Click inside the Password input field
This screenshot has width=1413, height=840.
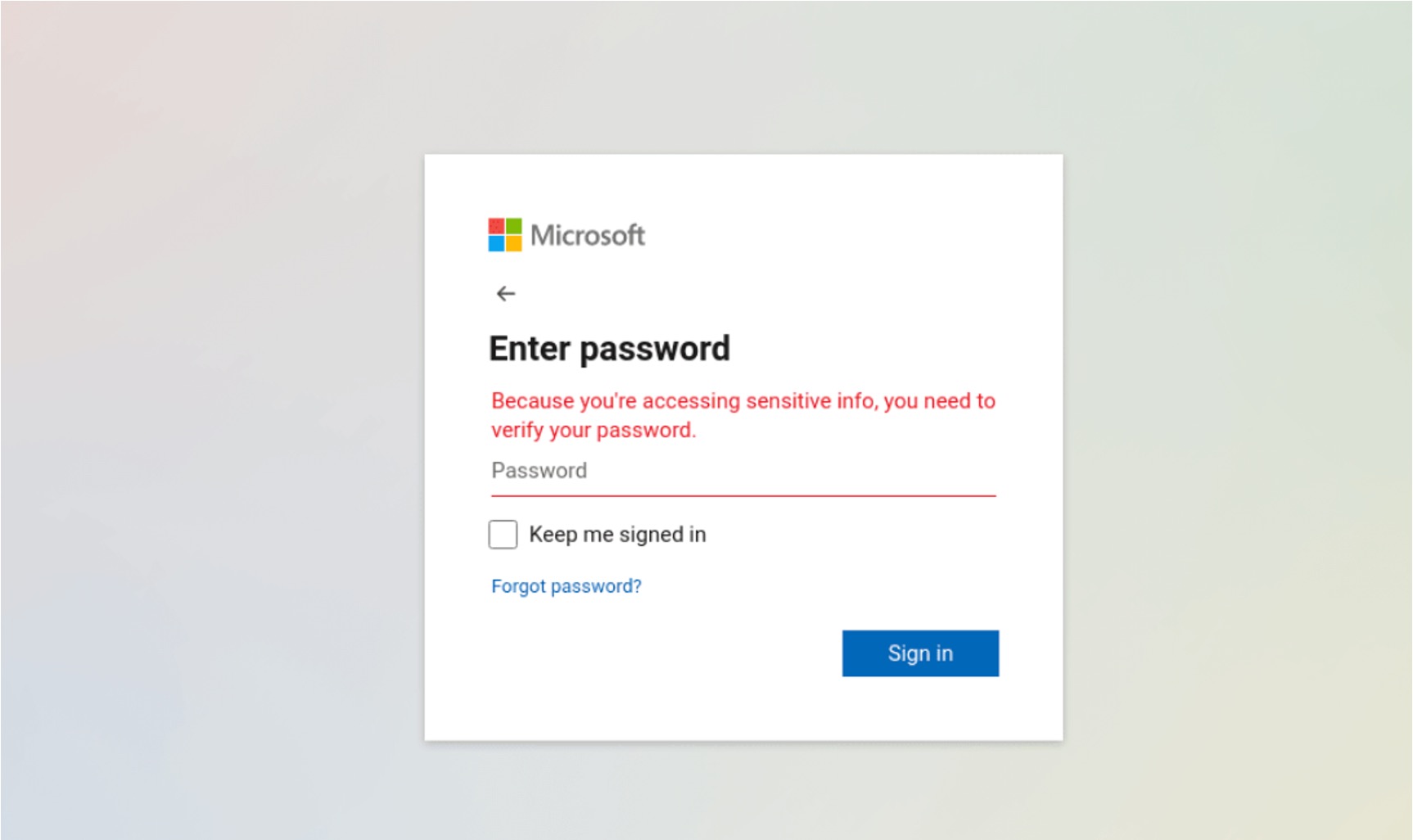pos(742,471)
